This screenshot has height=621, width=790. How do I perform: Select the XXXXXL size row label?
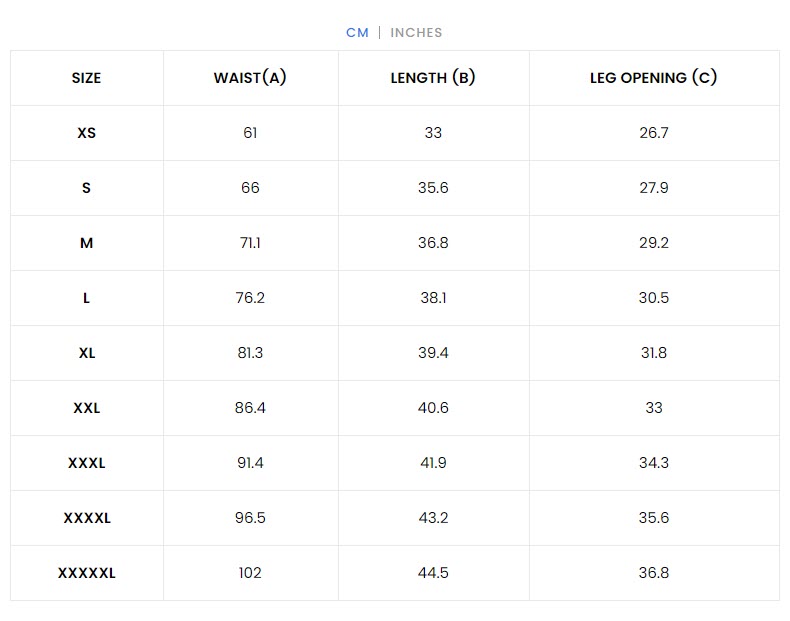[87, 573]
